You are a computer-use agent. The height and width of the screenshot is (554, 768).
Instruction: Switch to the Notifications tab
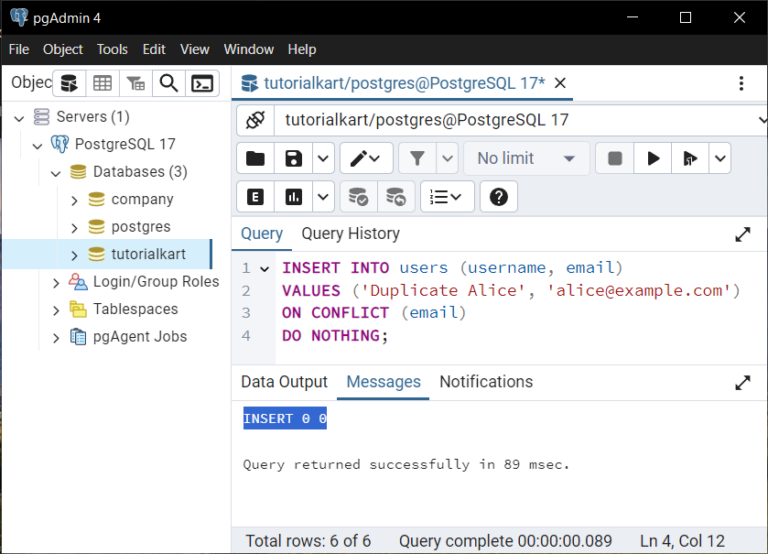[486, 382]
